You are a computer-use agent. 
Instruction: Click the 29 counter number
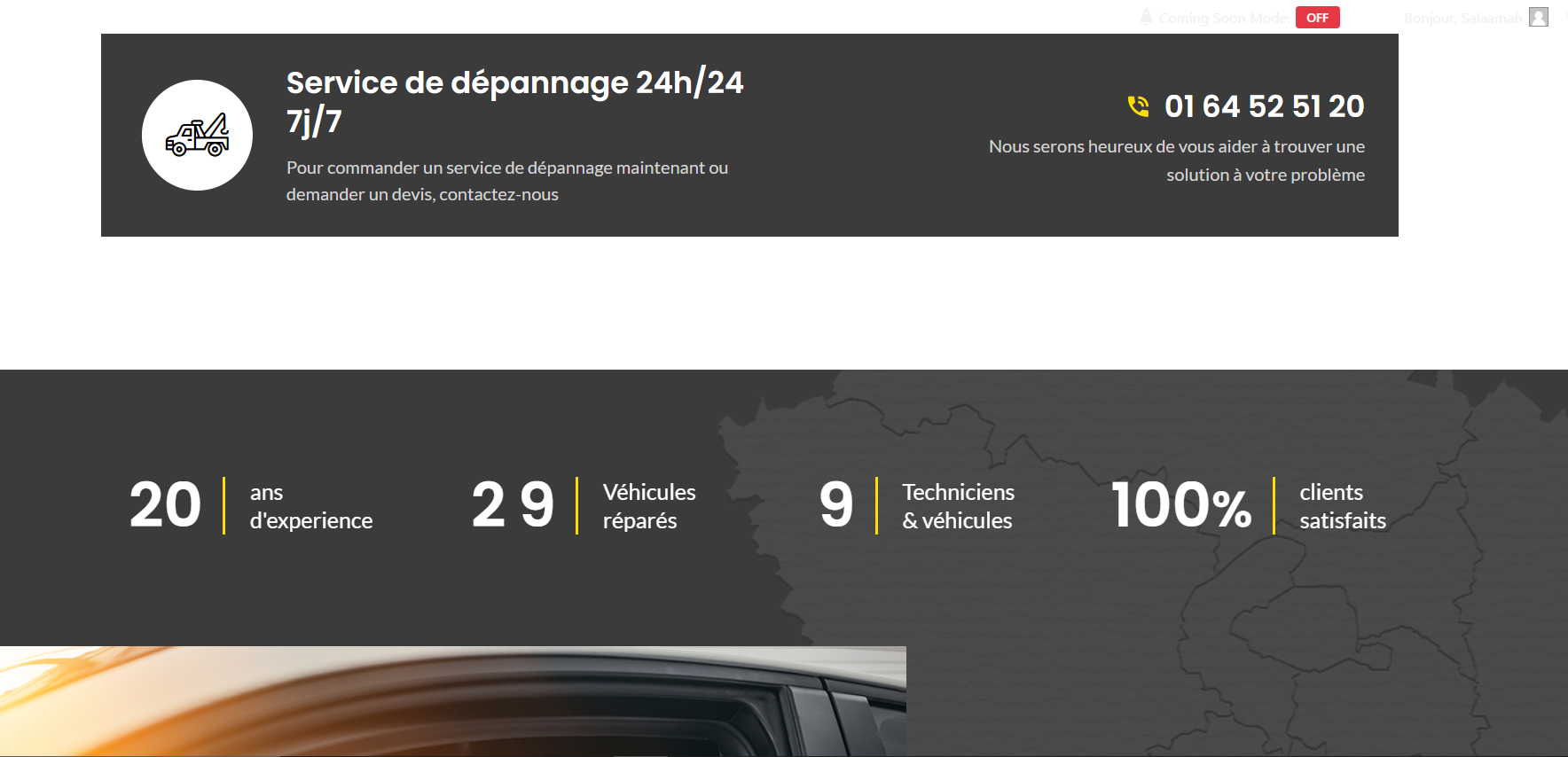[513, 505]
